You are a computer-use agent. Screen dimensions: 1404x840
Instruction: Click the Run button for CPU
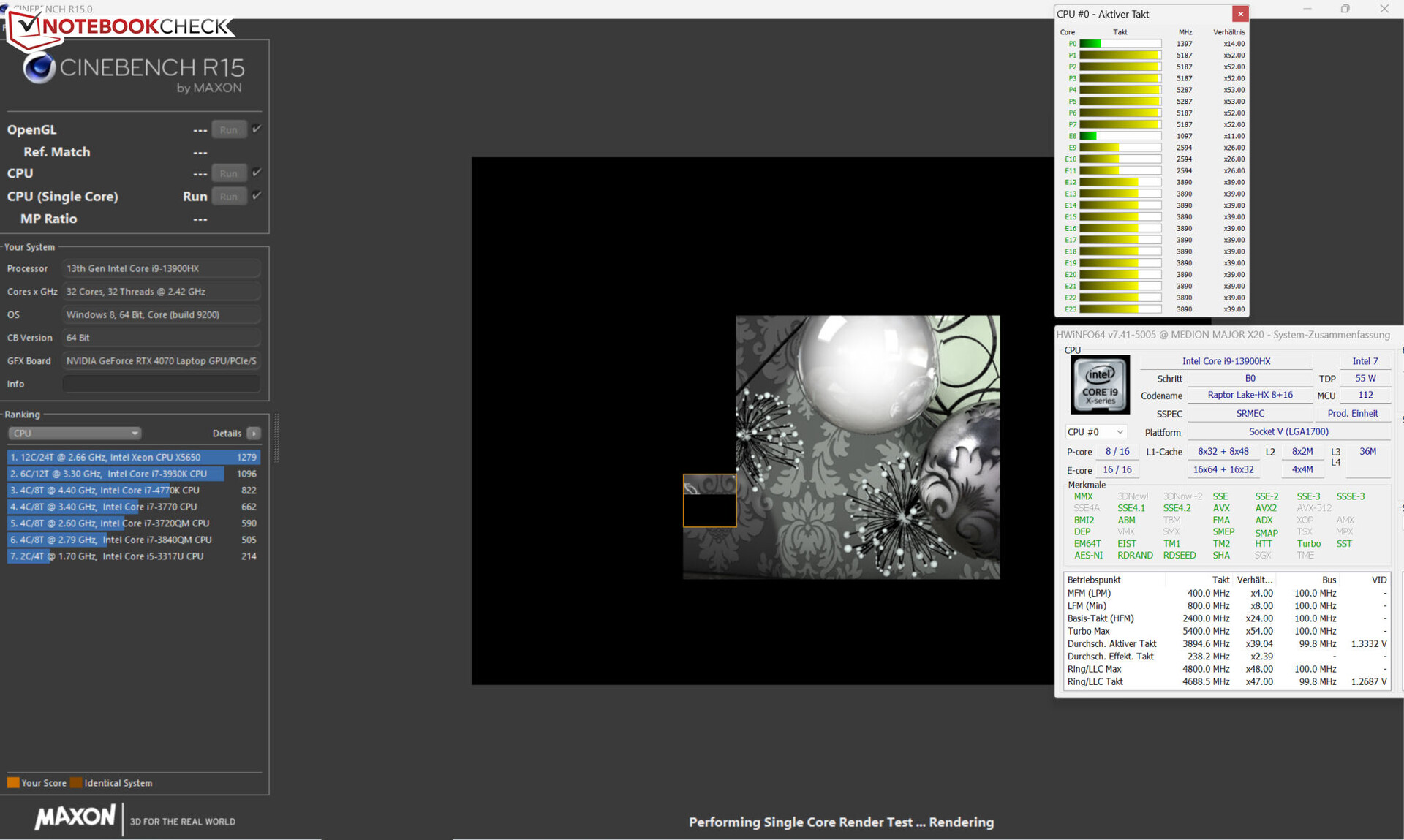(x=228, y=173)
